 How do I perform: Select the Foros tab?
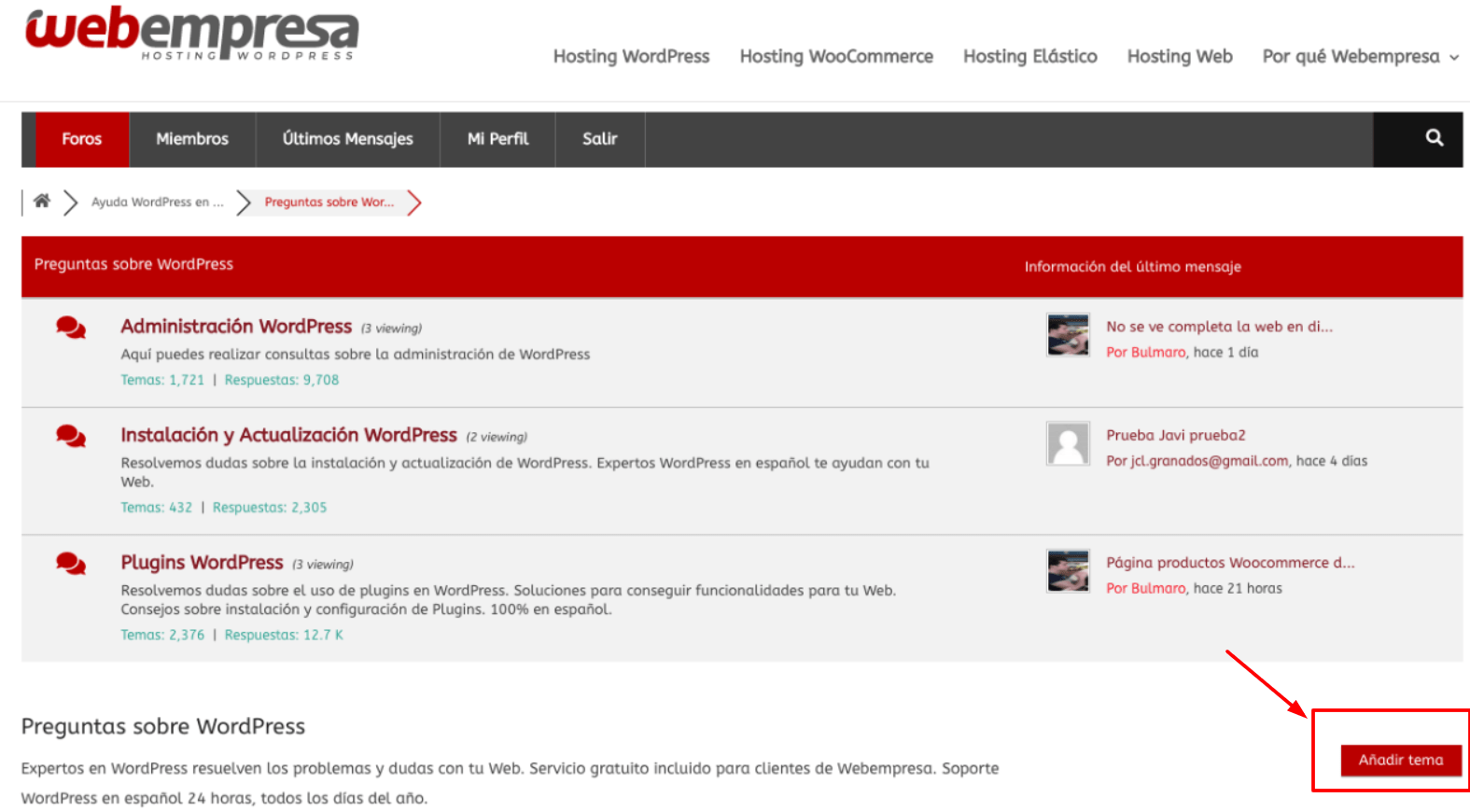(x=82, y=139)
